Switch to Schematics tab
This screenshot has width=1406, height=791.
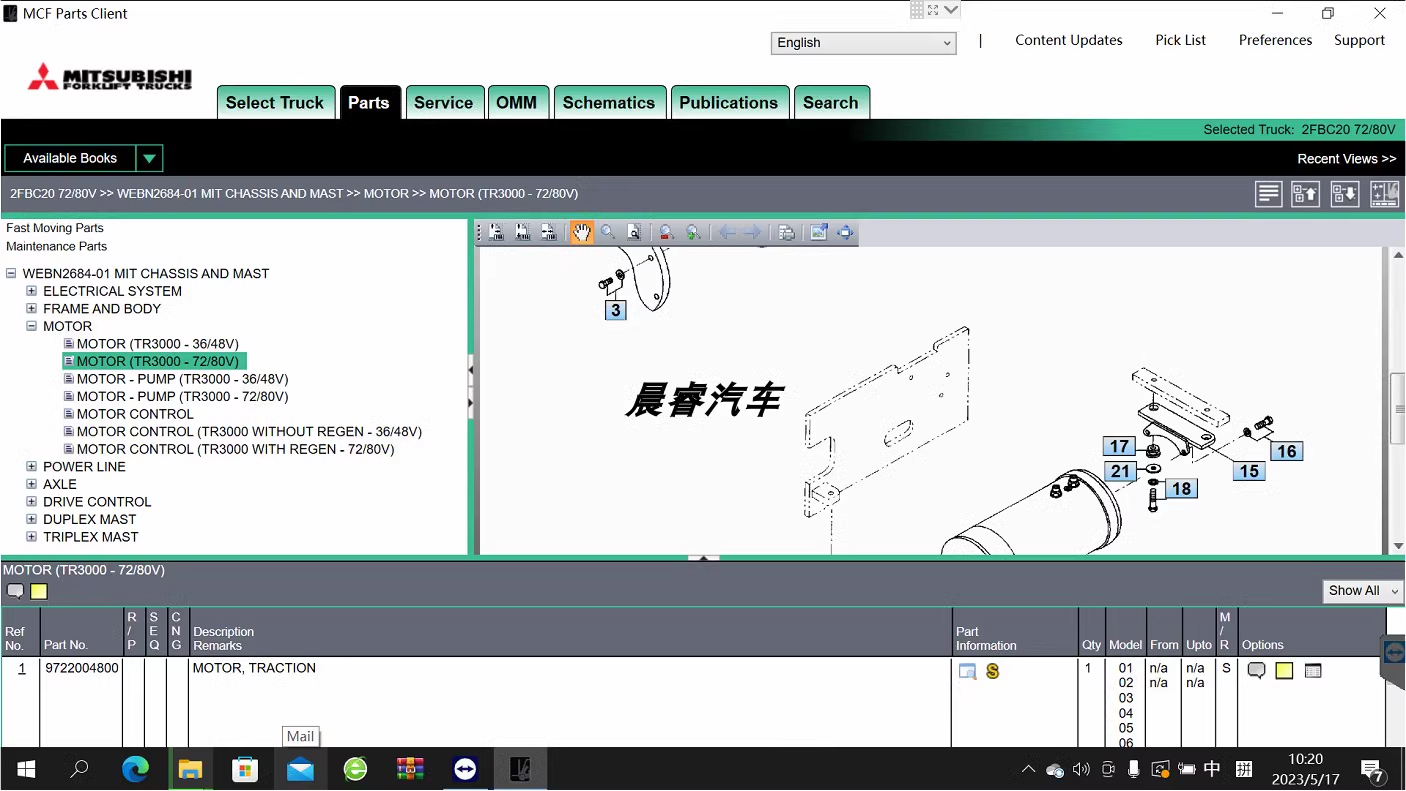(x=609, y=102)
